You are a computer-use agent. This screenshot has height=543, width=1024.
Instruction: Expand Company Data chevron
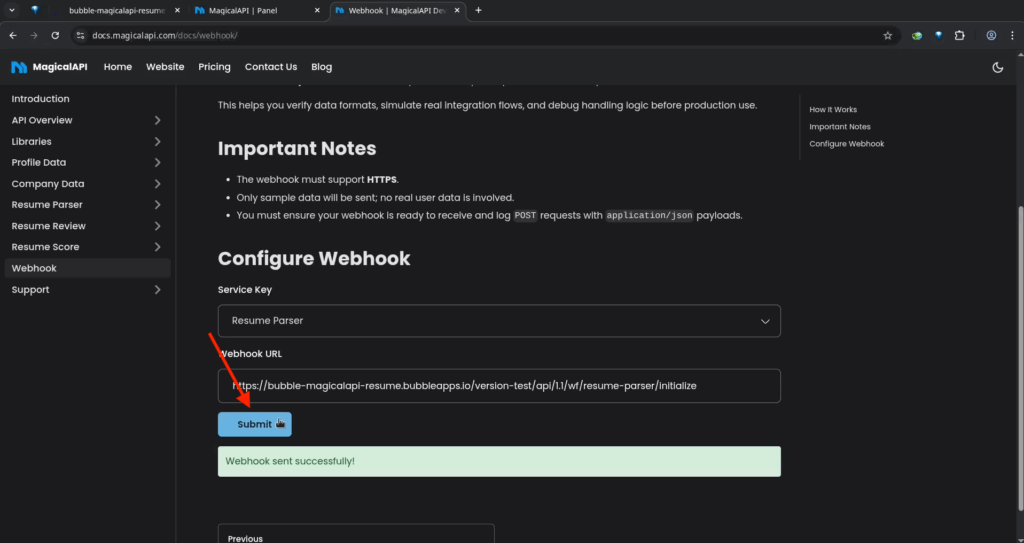pyautogui.click(x=157, y=184)
